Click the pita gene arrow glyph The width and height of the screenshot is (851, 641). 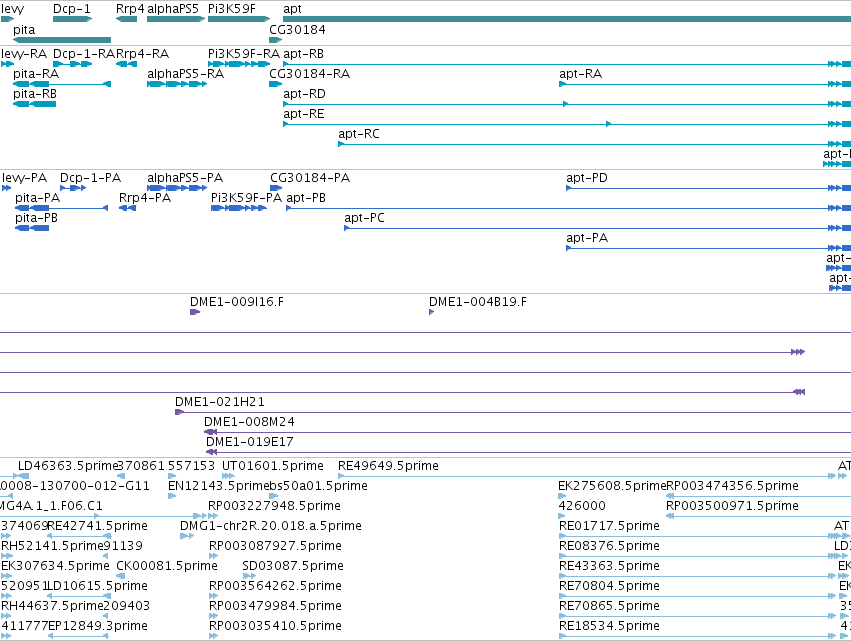pos(62,40)
